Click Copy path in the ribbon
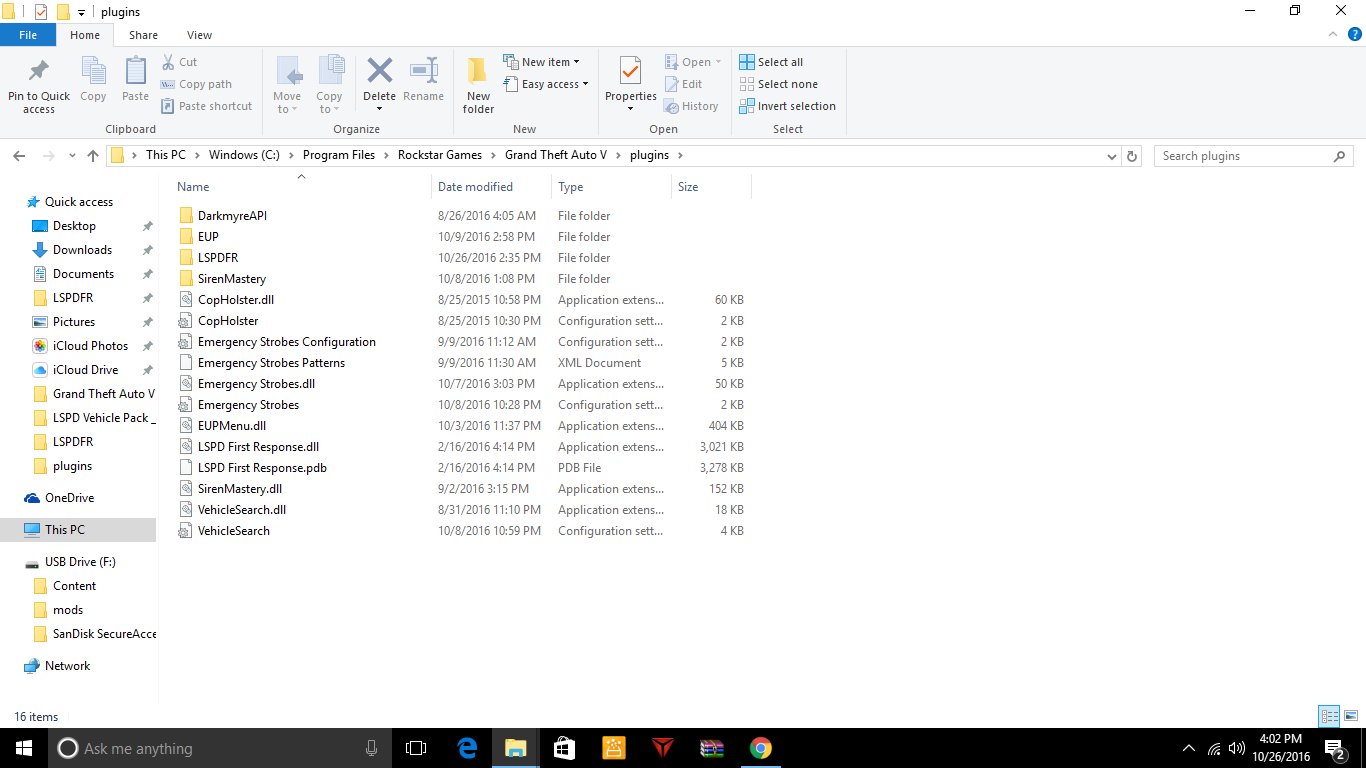This screenshot has width=1366, height=768. (x=196, y=84)
